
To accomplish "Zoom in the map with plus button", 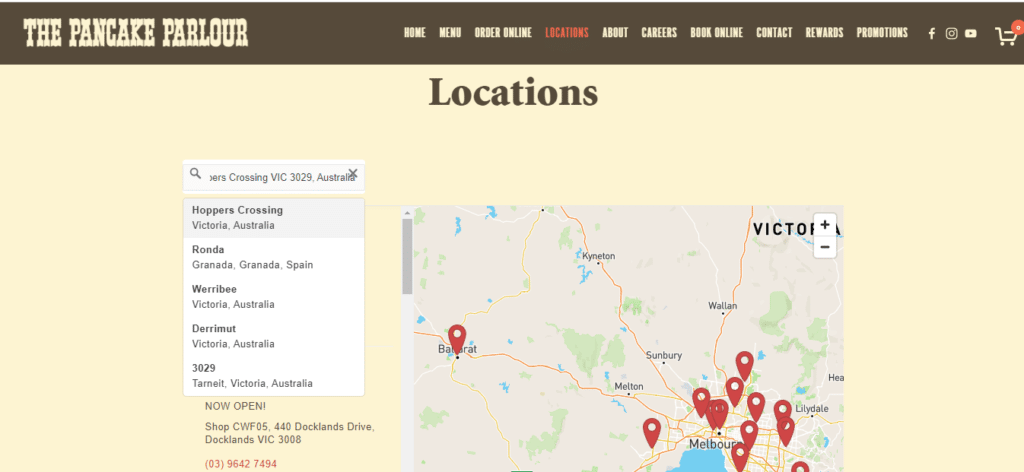I will tap(825, 225).
